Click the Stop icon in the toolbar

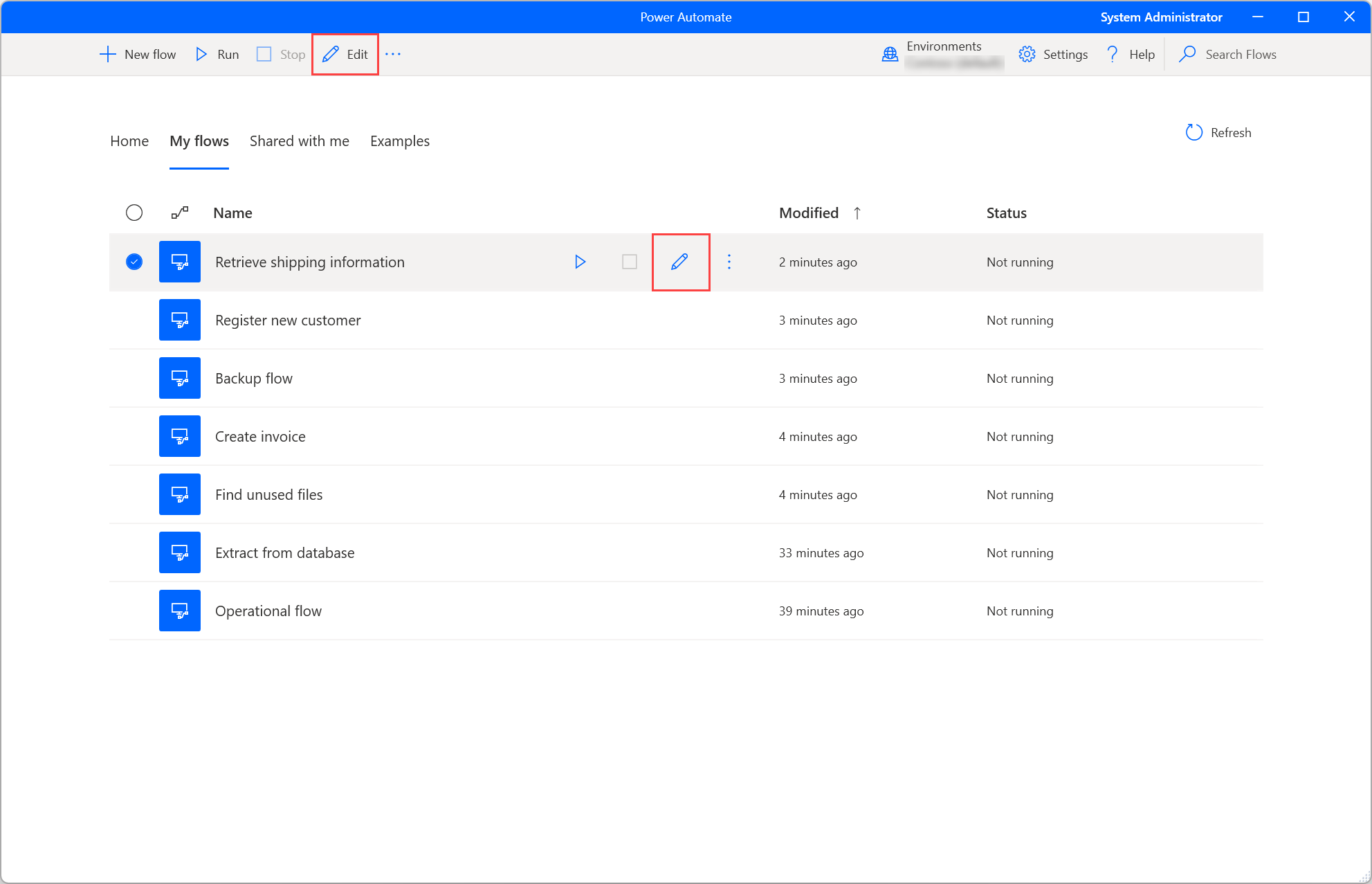pos(264,54)
